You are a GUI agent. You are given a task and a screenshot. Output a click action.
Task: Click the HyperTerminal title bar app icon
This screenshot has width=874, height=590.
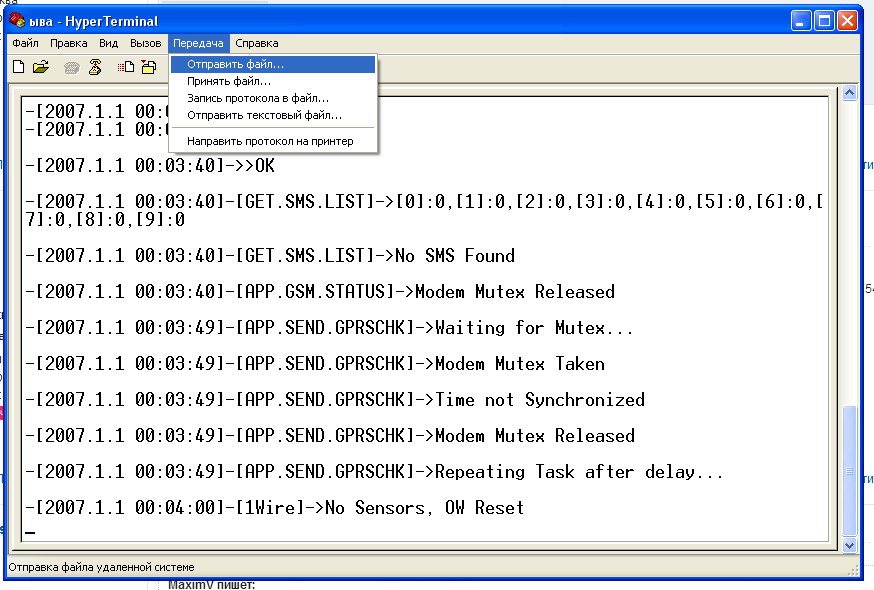17,21
